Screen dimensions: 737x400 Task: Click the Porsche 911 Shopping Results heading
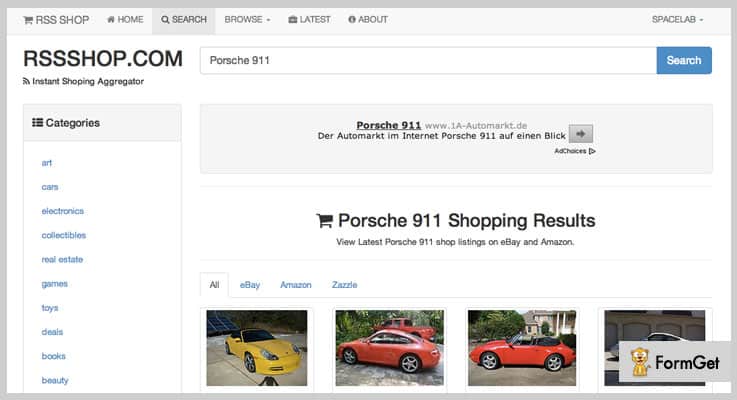pos(456,220)
